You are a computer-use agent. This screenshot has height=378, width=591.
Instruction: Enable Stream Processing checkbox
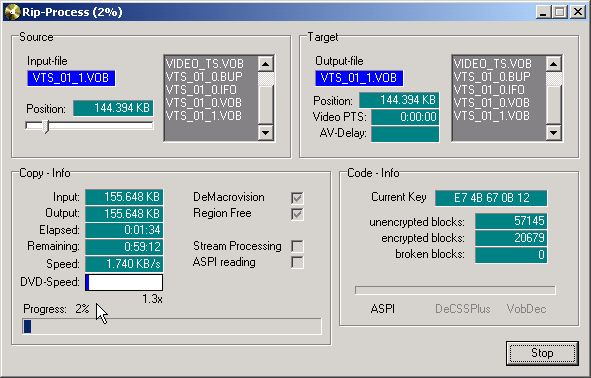tap(297, 246)
